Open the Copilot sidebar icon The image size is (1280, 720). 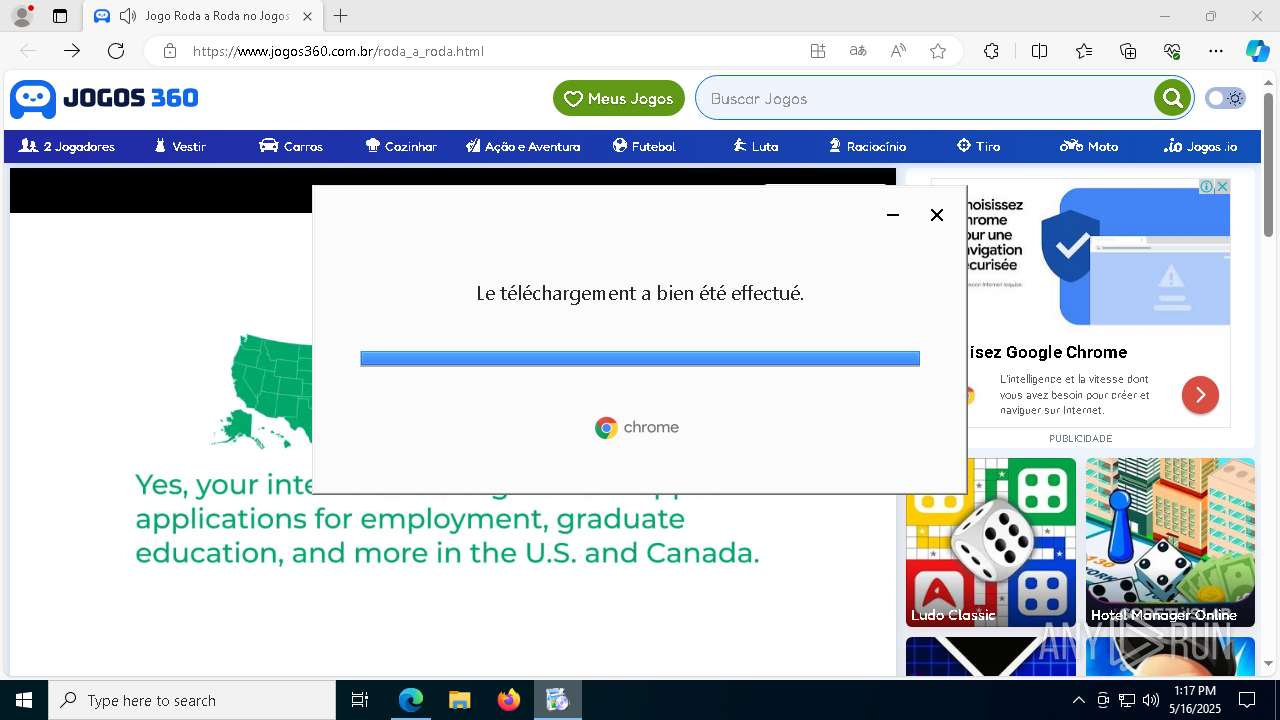click(x=1257, y=51)
